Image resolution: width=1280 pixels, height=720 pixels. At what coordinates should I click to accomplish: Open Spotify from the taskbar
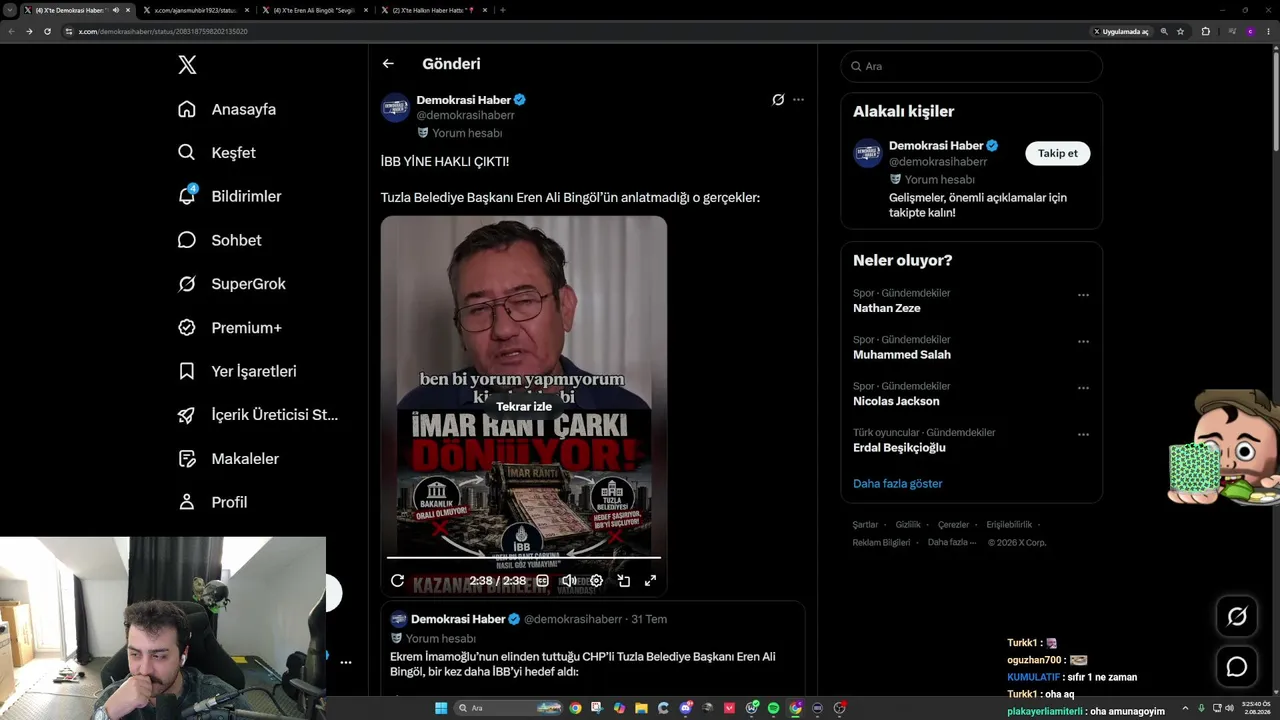coord(773,708)
